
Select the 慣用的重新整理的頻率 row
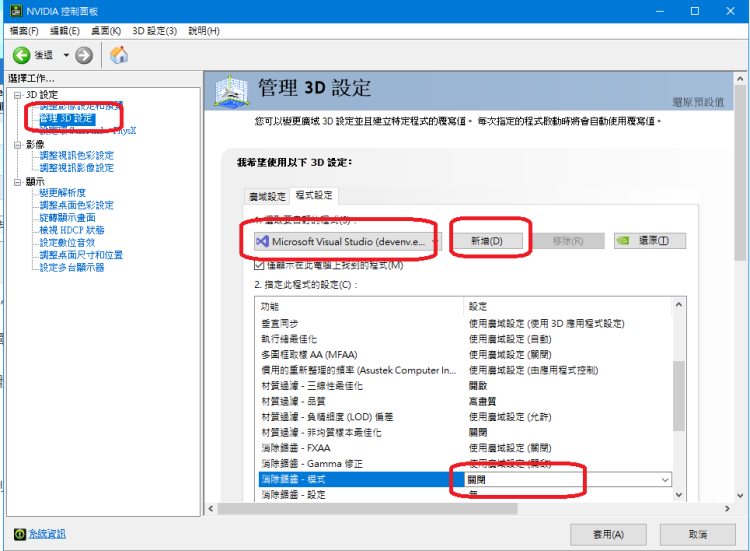(x=464, y=370)
